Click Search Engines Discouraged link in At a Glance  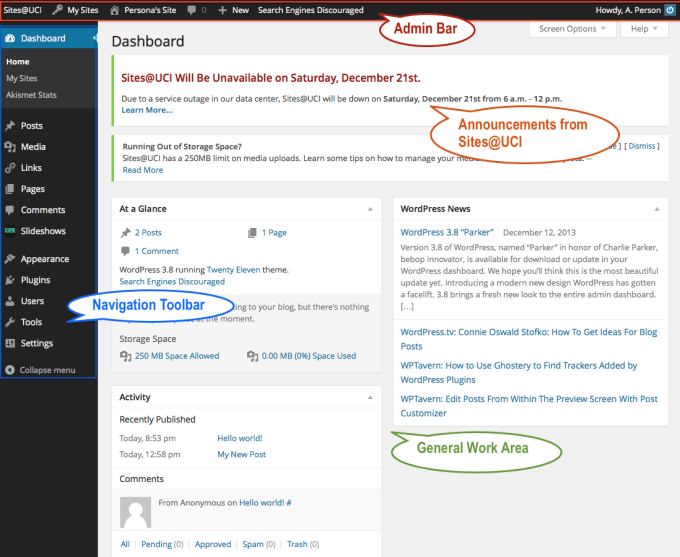tap(172, 282)
